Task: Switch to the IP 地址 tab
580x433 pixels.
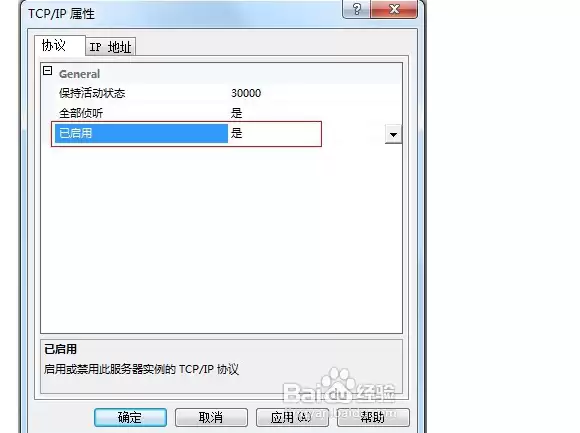Action: (110, 47)
